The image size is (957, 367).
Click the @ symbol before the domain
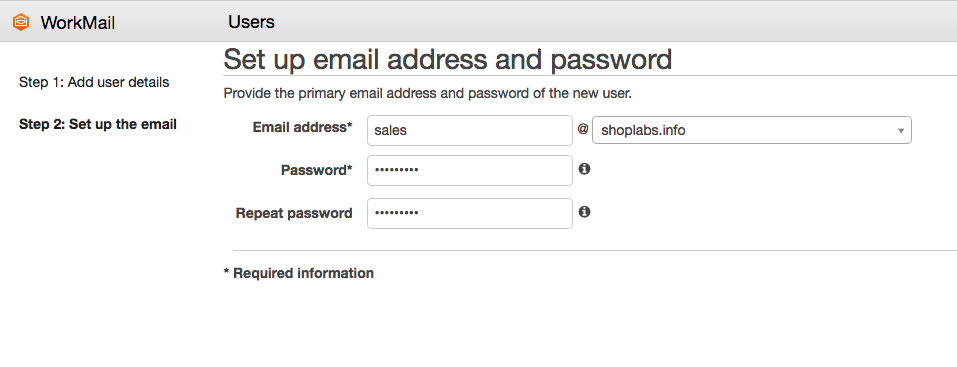pos(583,129)
